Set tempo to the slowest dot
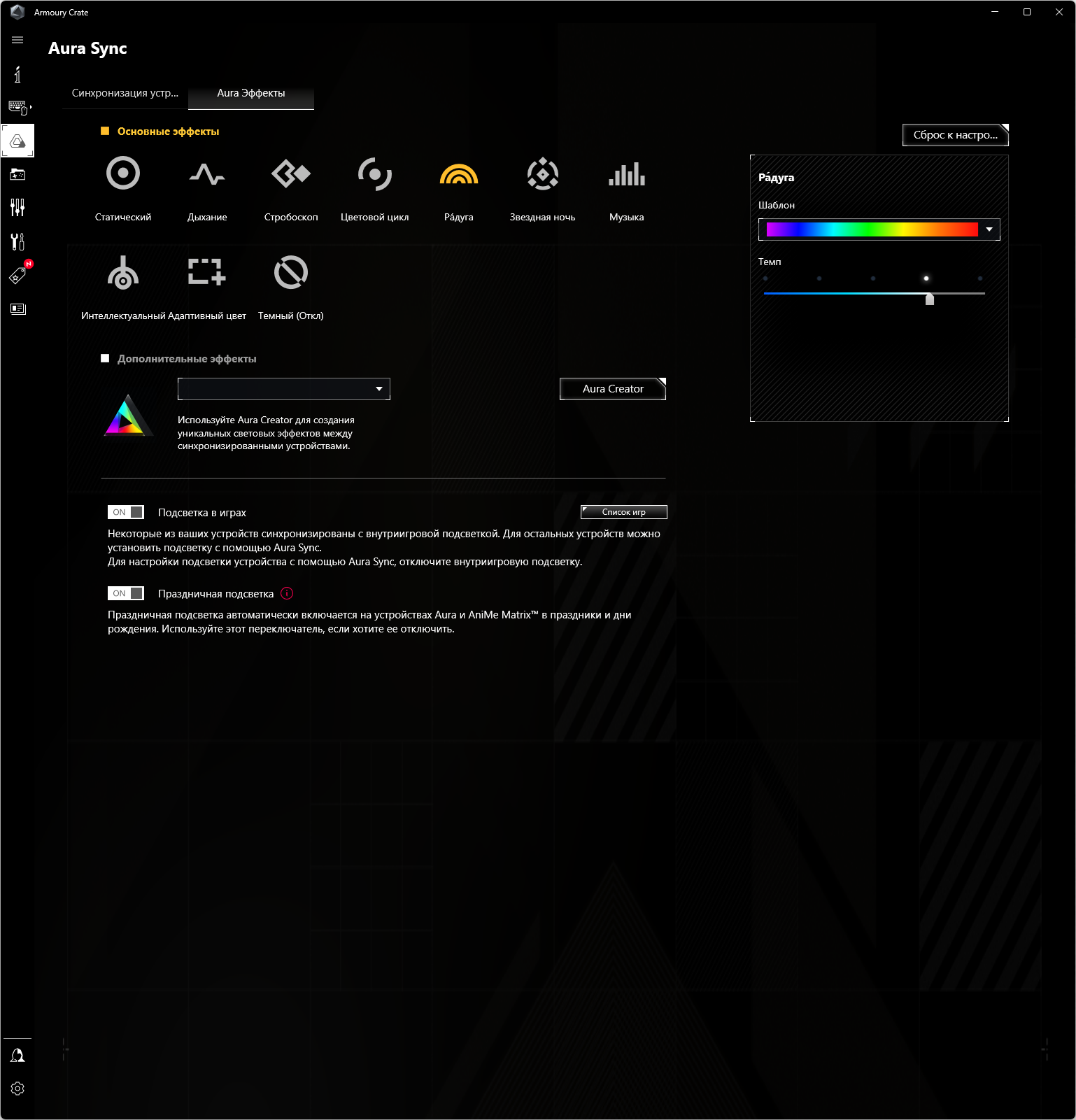This screenshot has width=1076, height=1120. (x=765, y=278)
